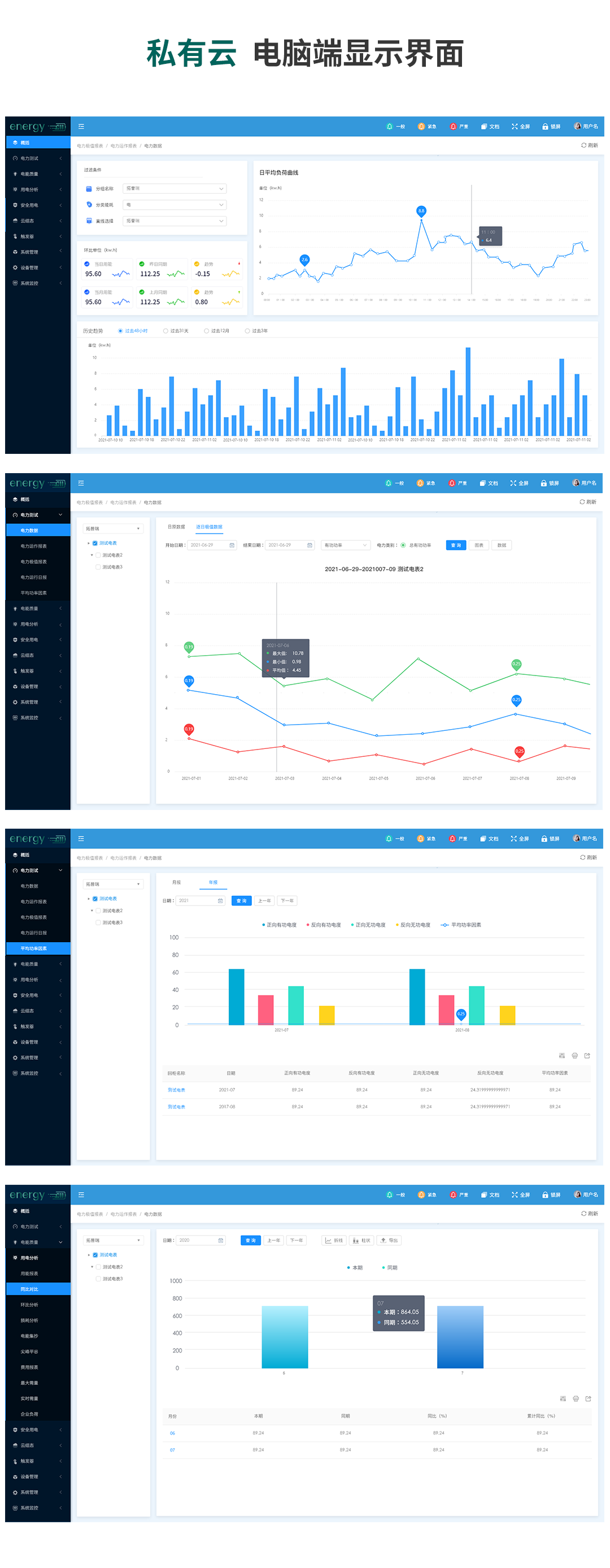Open the 分组名称 dropdown
610x1568 pixels.
pyautogui.click(x=175, y=189)
